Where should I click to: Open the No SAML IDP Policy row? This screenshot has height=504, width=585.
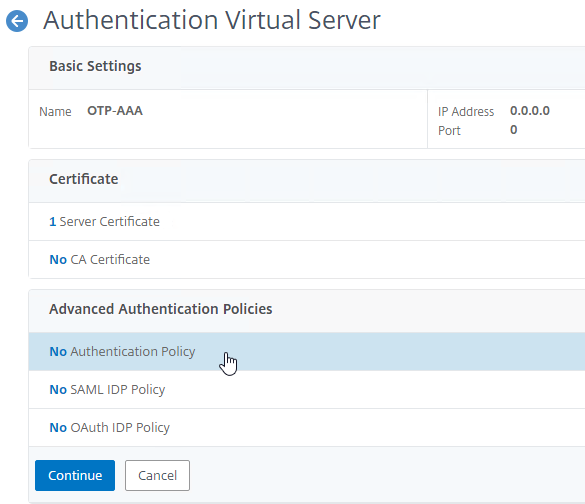click(x=307, y=389)
